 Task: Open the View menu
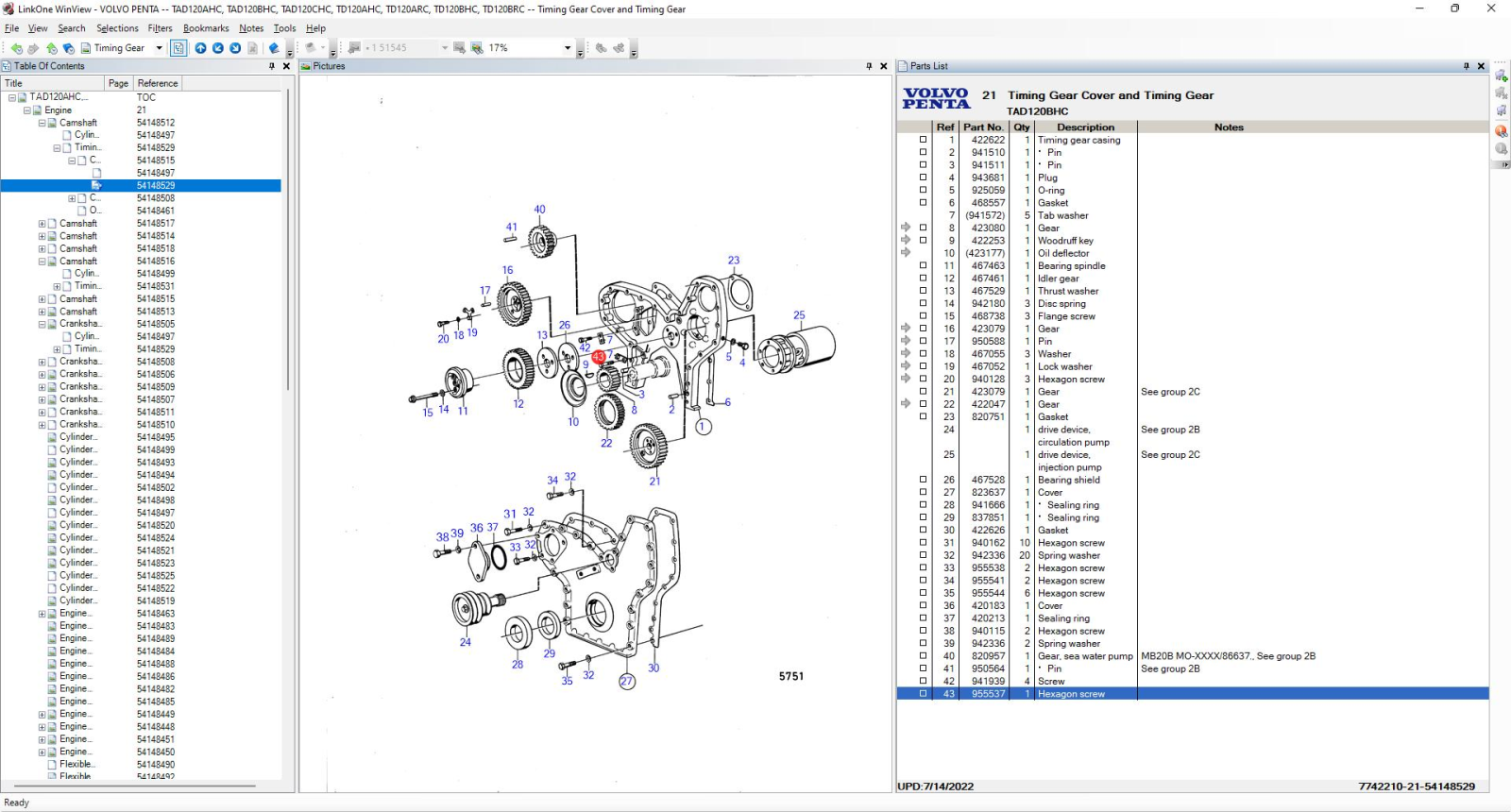click(x=38, y=28)
